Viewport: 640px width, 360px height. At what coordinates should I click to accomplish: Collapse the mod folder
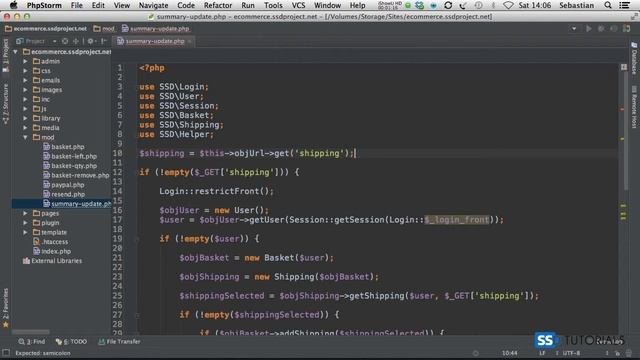25,137
